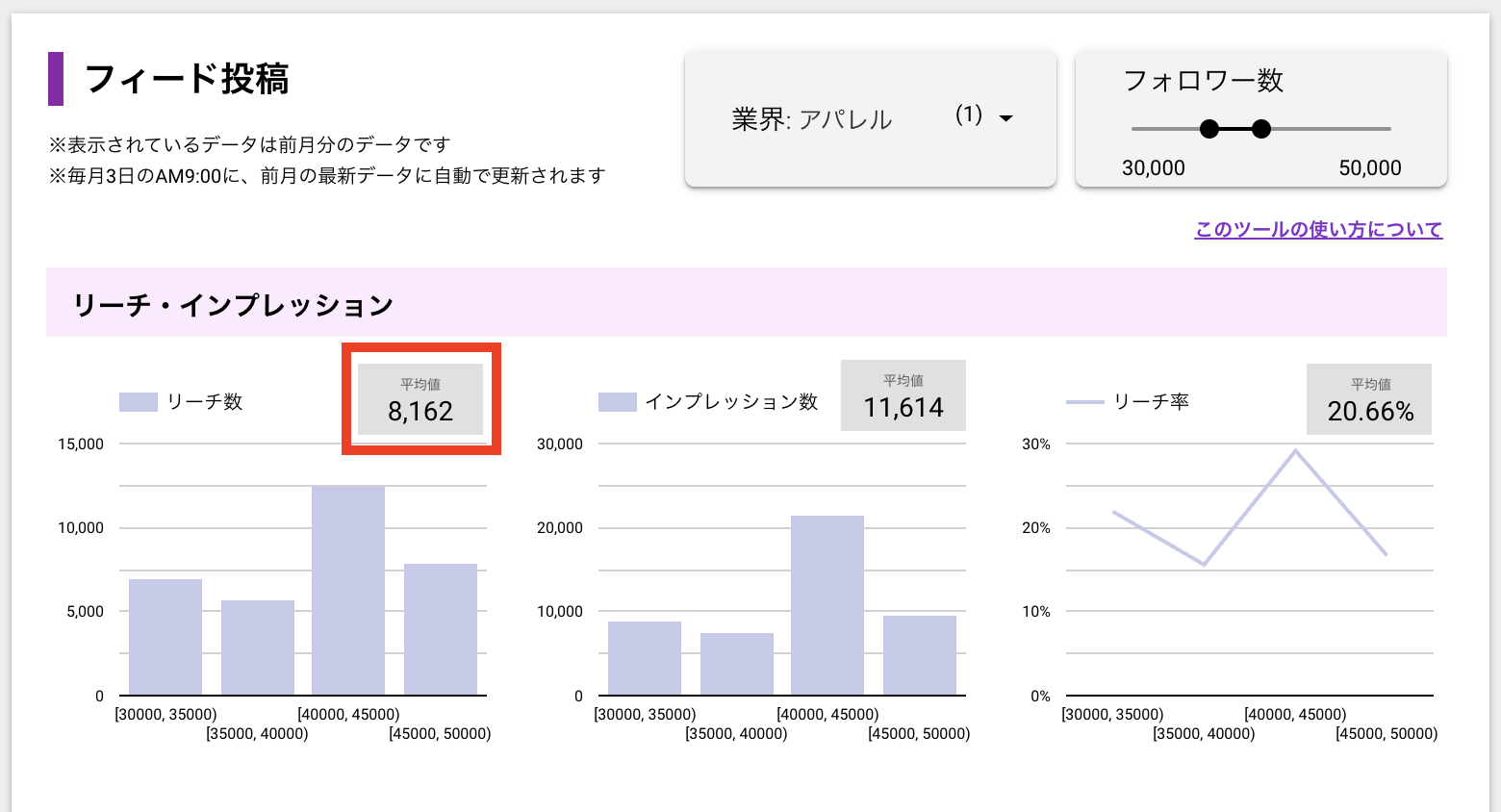1501x812 pixels.
Task: Click the フィード投稿 page title
Action: (188, 78)
